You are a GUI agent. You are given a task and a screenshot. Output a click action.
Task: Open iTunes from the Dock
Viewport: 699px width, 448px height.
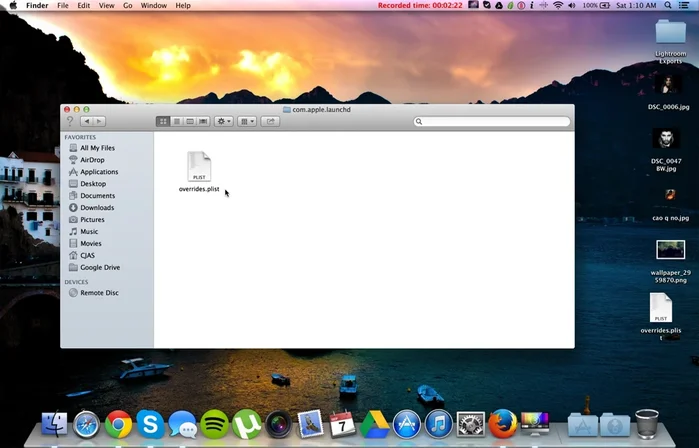[x=439, y=424]
